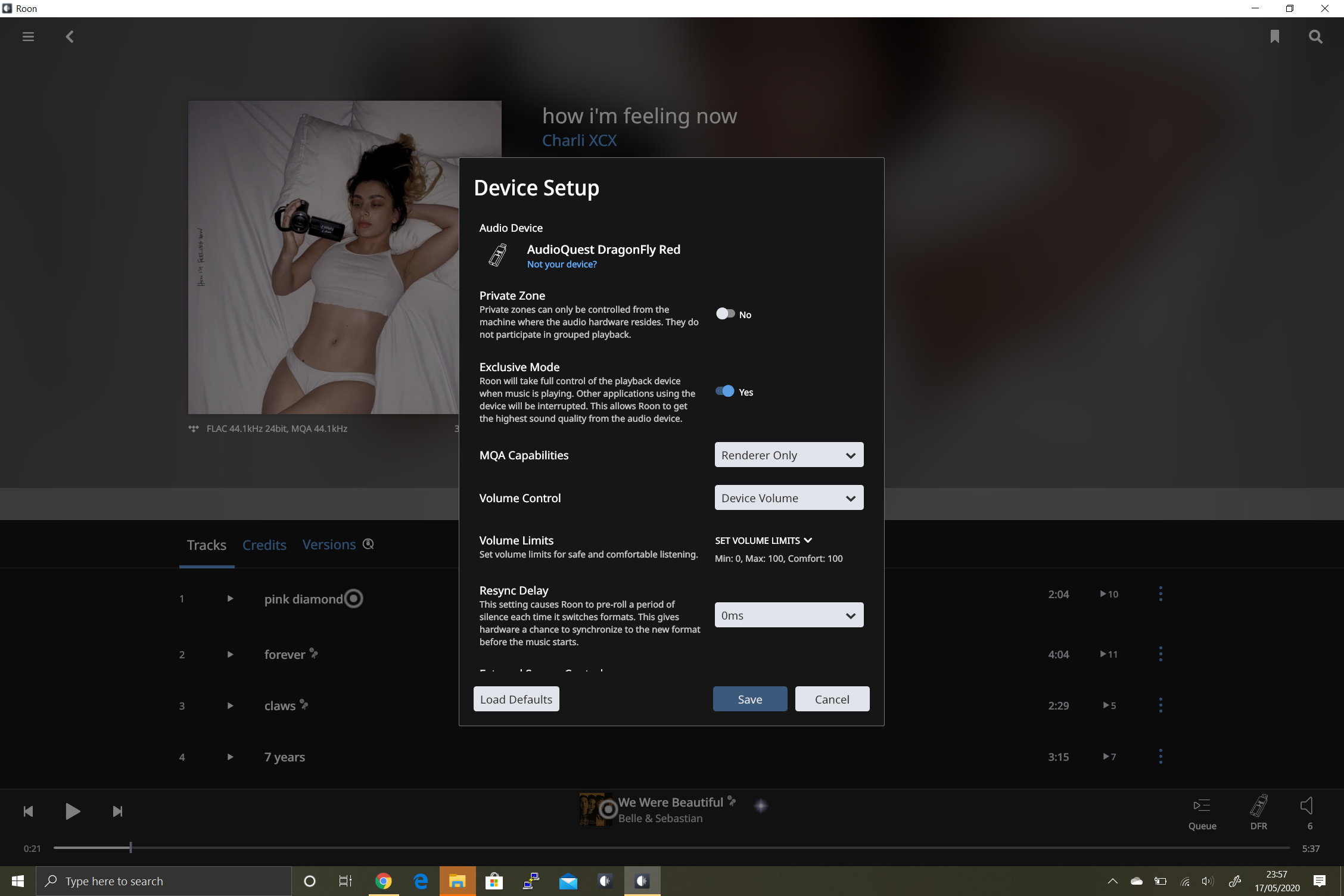Click the Versions magnifier icon
Screen dimensions: 1344x896
point(368,544)
